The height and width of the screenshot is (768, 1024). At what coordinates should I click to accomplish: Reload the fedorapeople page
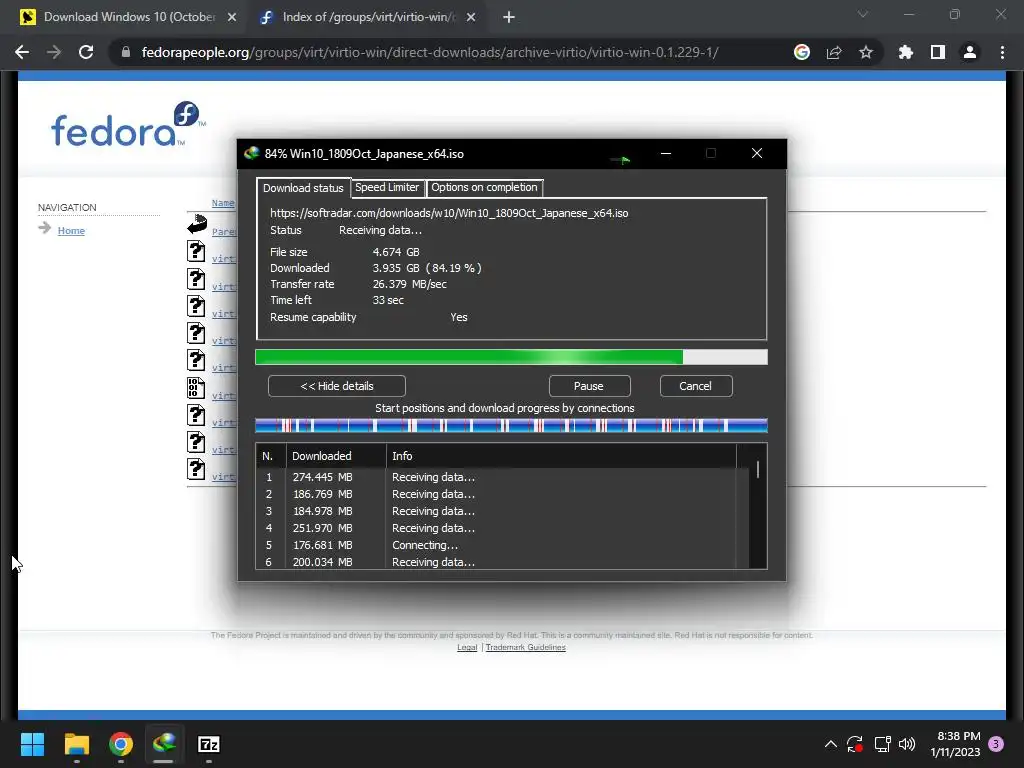86,52
